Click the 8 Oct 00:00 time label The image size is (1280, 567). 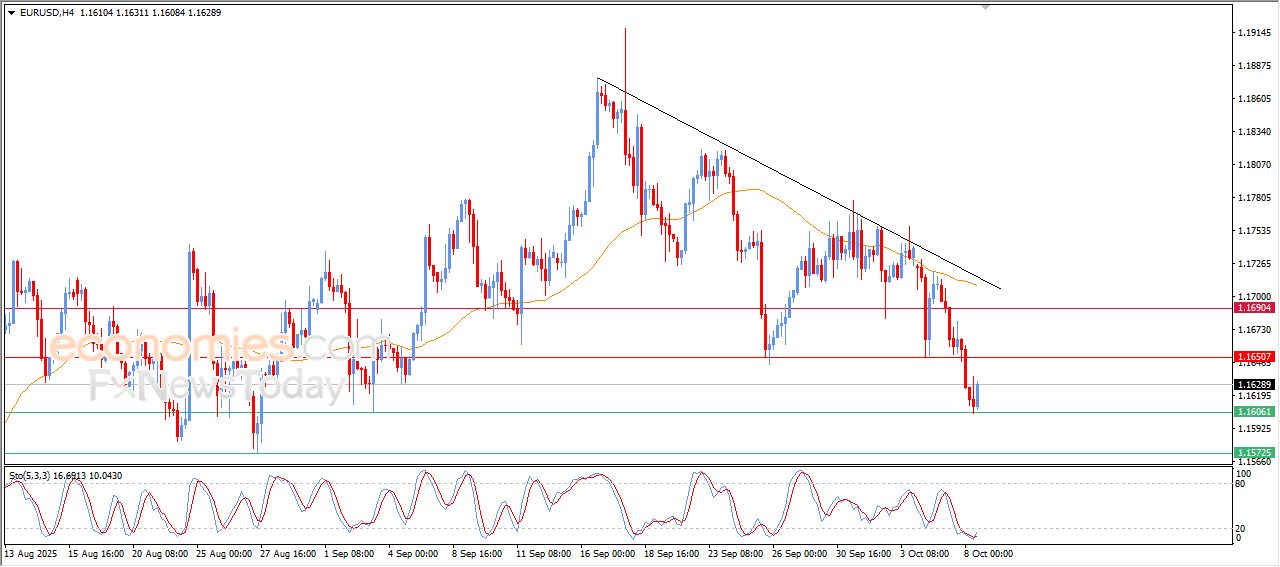pos(988,553)
